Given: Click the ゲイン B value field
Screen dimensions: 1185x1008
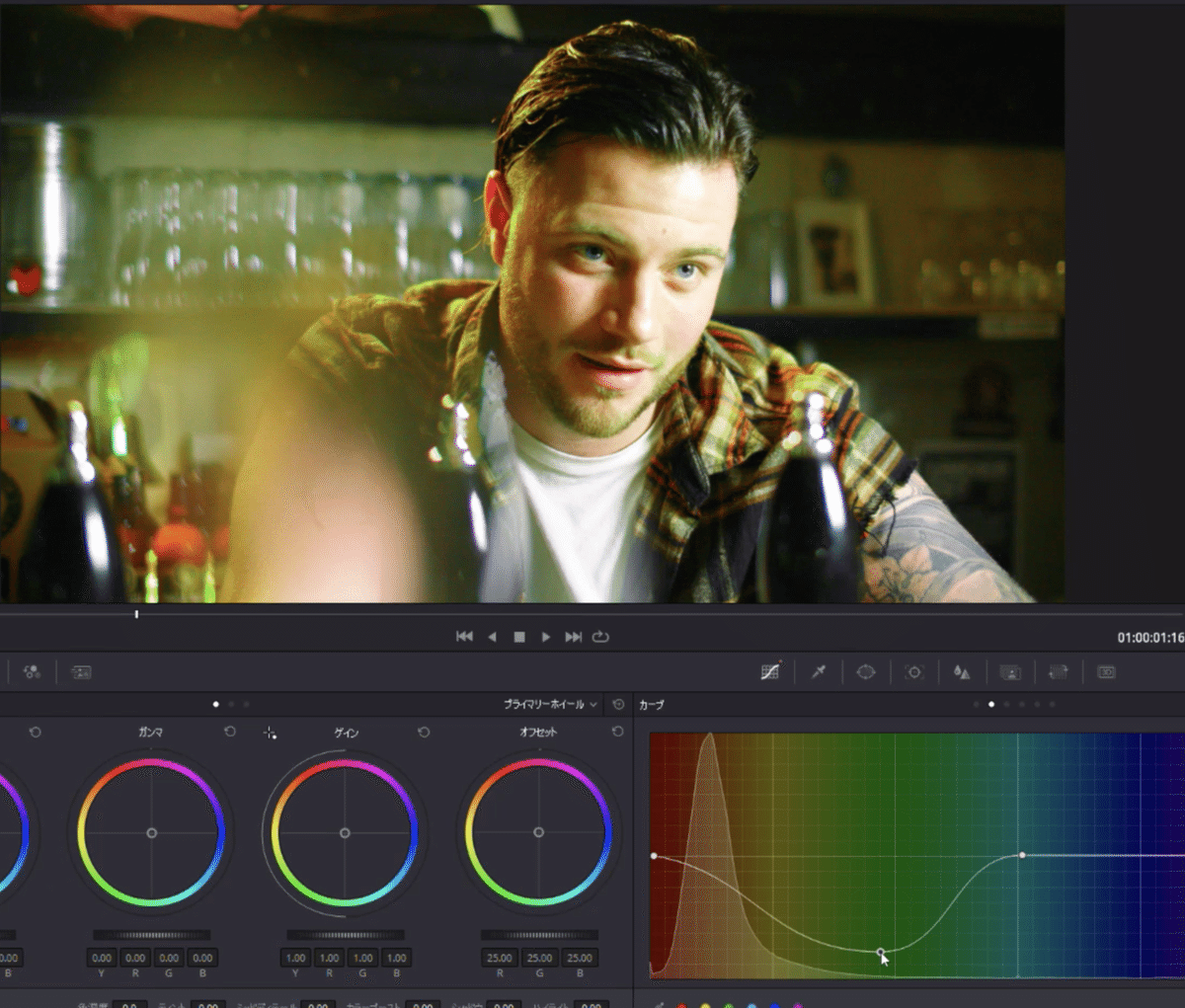Looking at the screenshot, I should (396, 958).
